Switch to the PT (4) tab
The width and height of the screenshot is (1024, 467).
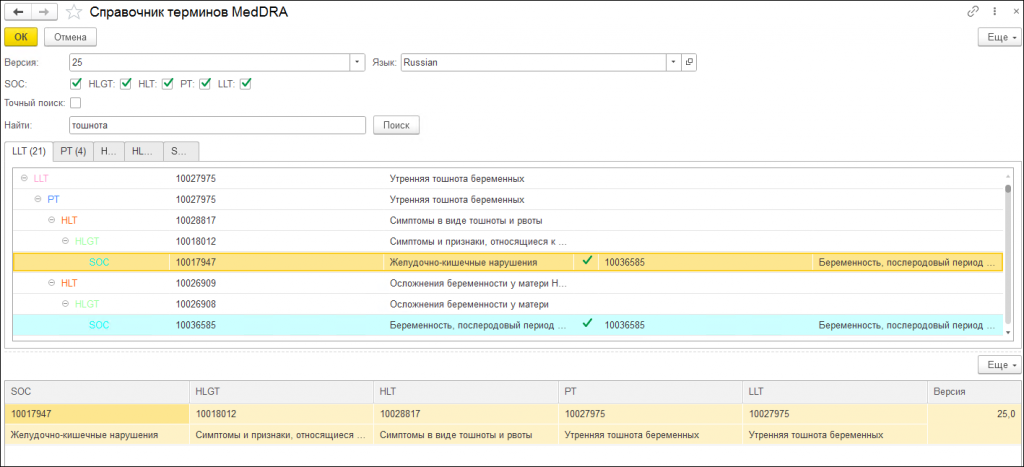[x=72, y=151]
